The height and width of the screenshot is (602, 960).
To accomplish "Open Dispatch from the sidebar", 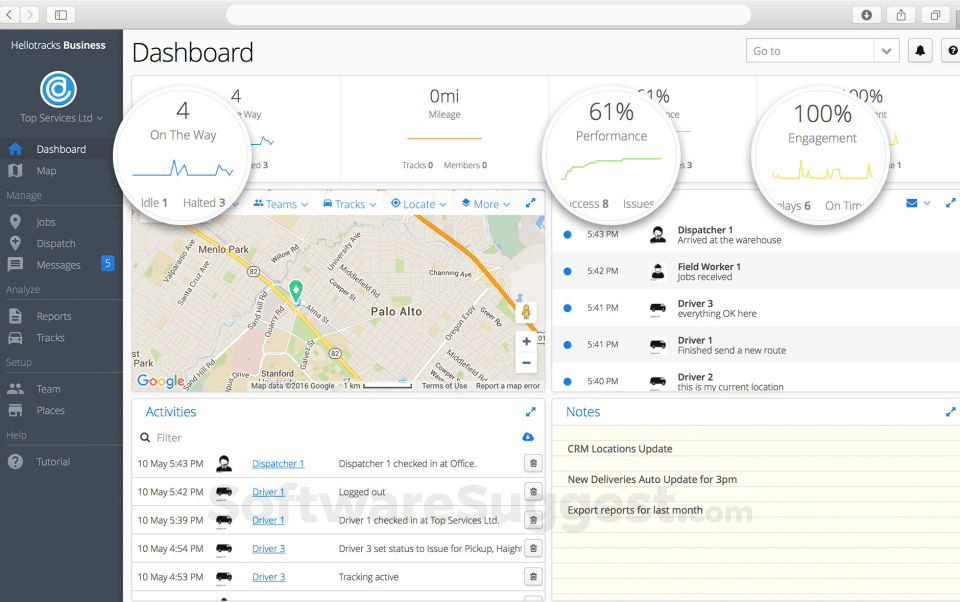I will [55, 243].
